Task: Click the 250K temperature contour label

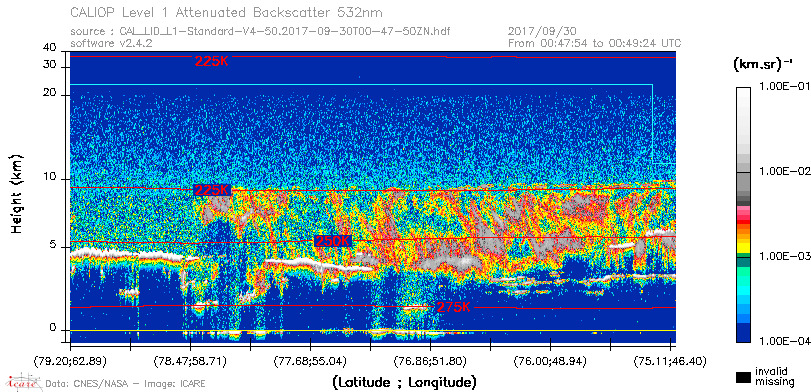Action: point(333,241)
